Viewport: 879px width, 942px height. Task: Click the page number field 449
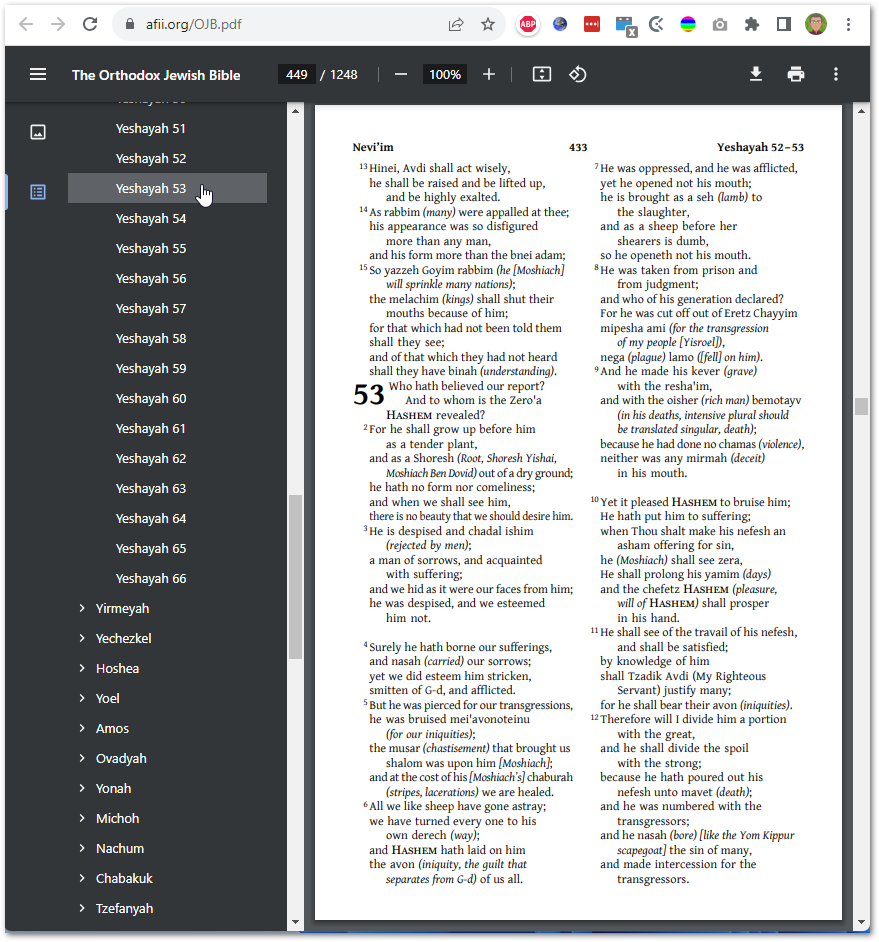pos(297,74)
